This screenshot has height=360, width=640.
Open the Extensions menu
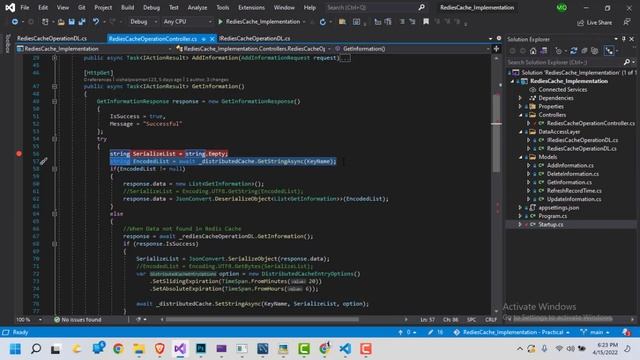coord(251,7)
